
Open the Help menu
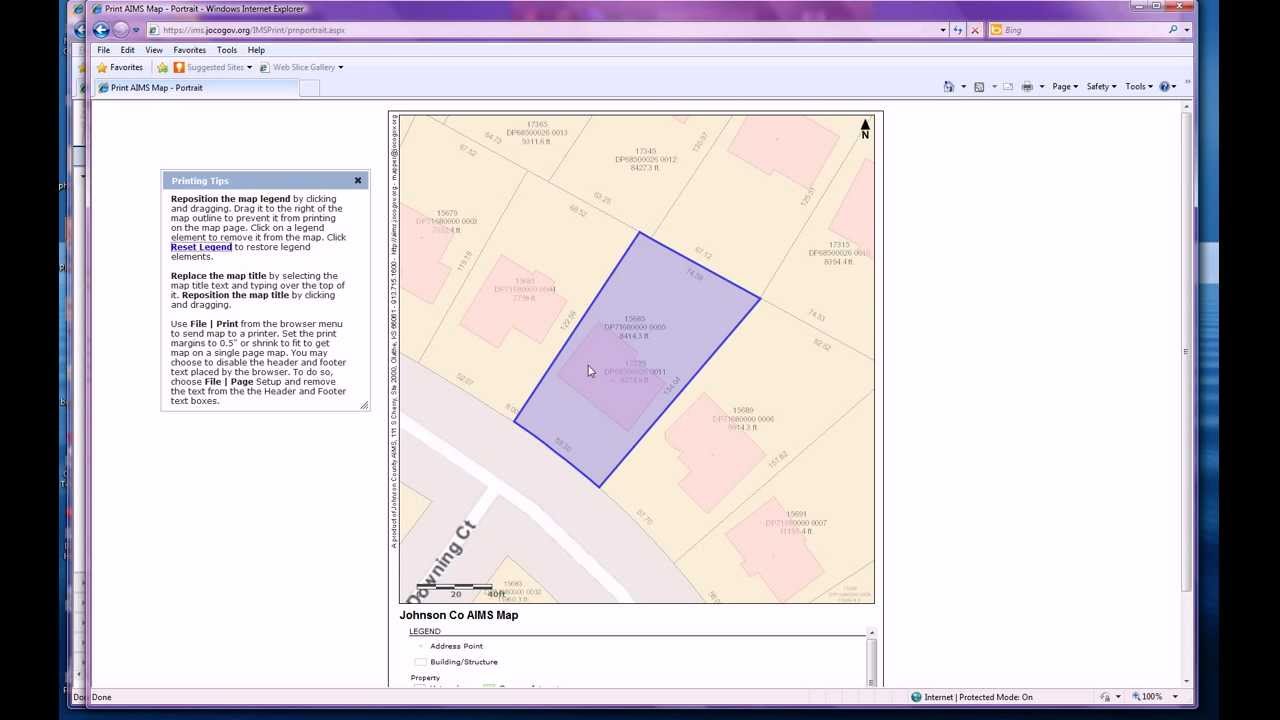click(x=256, y=50)
